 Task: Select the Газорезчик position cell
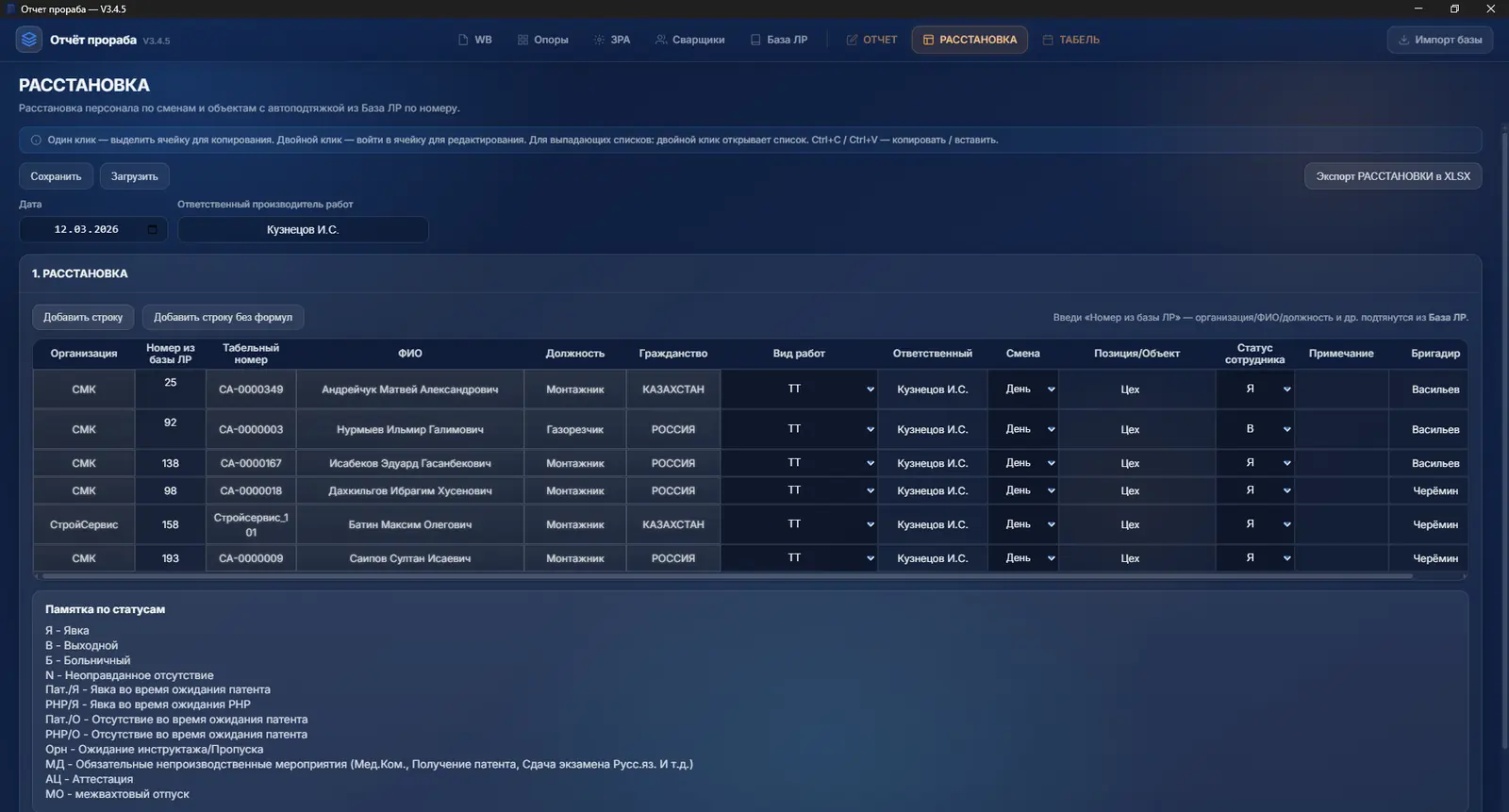click(575, 429)
